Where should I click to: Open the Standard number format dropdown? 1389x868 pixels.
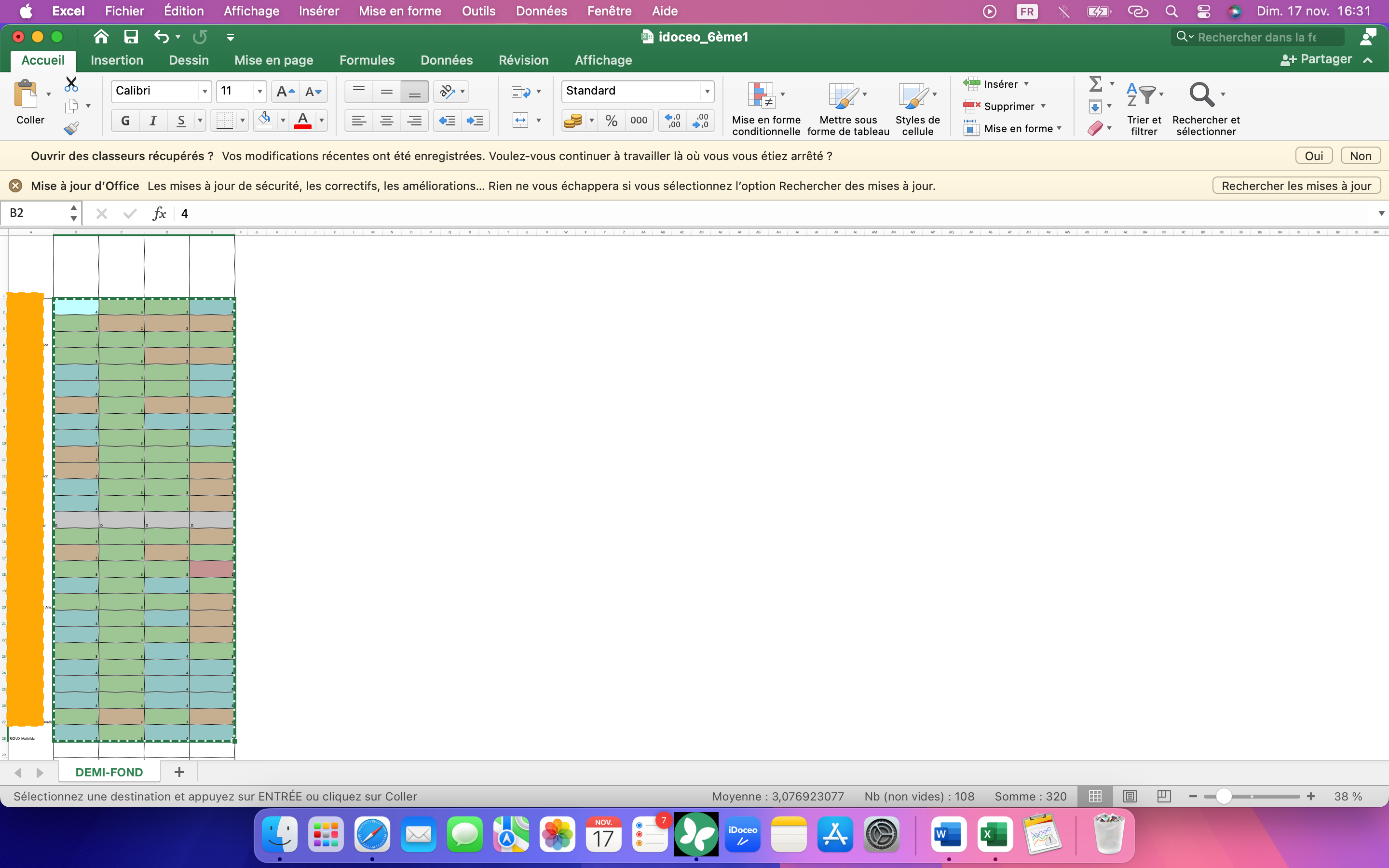(707, 91)
